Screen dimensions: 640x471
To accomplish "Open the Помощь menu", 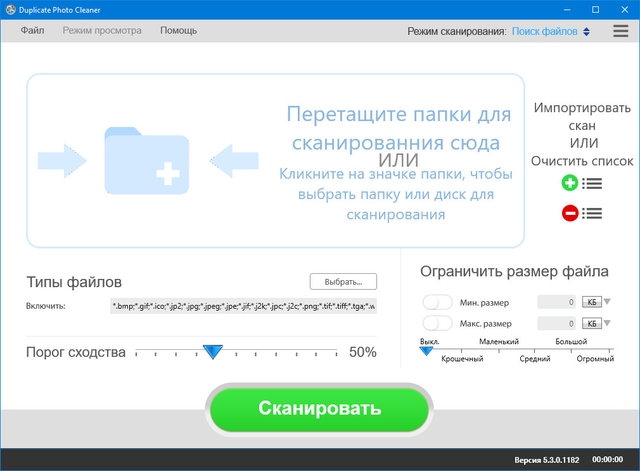I will [178, 31].
